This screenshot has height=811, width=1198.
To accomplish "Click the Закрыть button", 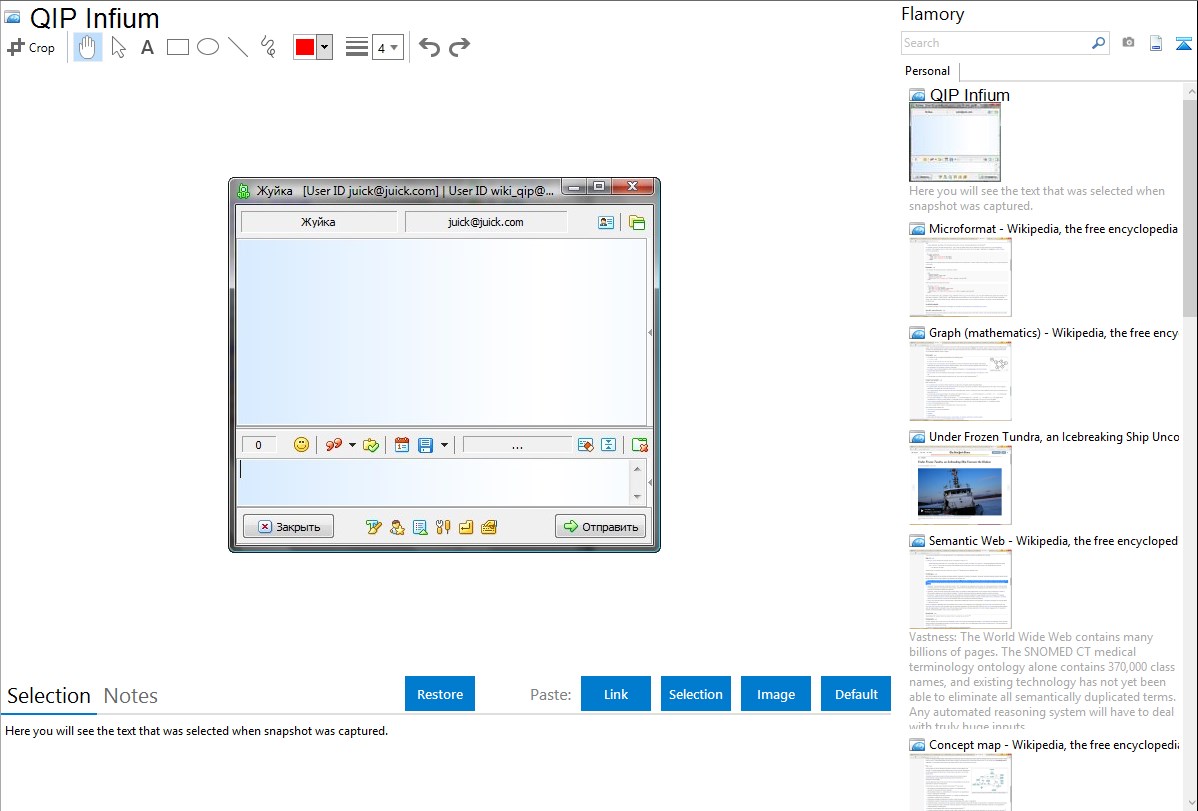I will coord(289,526).
